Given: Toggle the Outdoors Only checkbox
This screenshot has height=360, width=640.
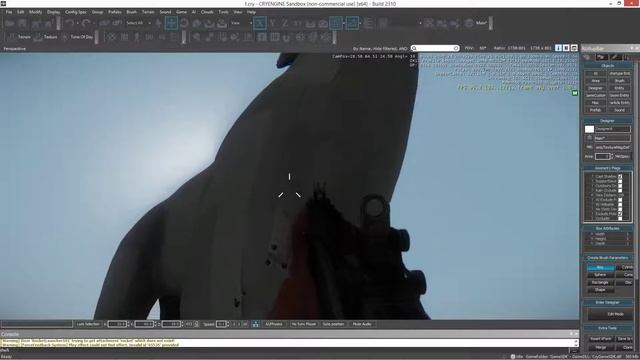Looking at the screenshot, I should pyautogui.click(x=620, y=186).
